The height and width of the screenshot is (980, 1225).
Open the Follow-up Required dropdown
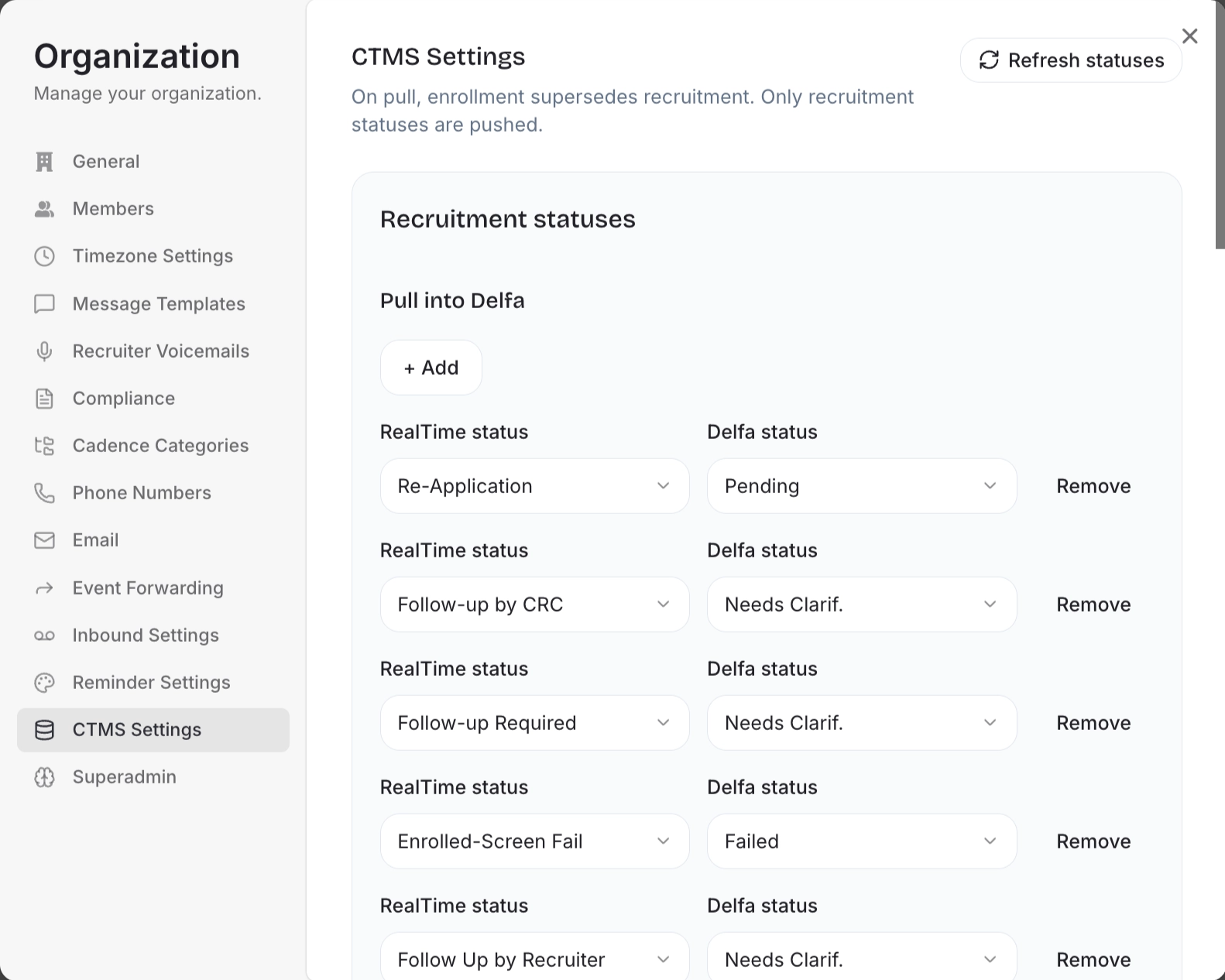point(534,723)
